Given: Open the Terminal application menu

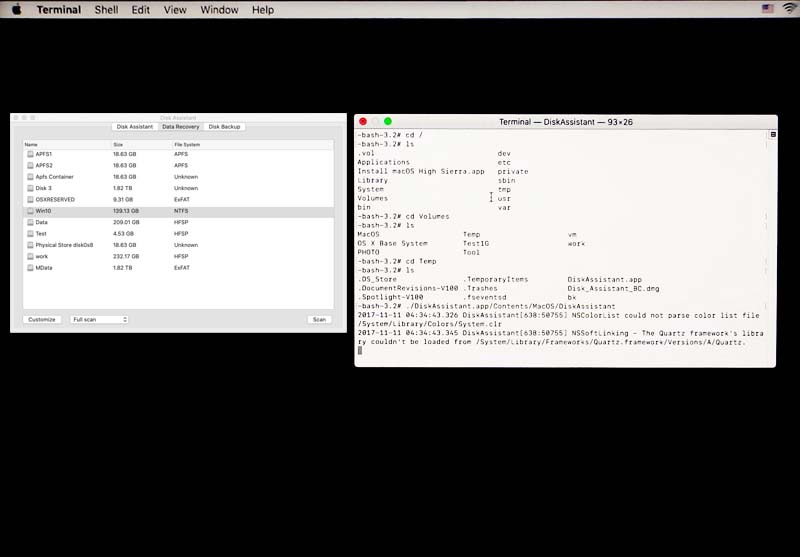Looking at the screenshot, I should (x=59, y=10).
